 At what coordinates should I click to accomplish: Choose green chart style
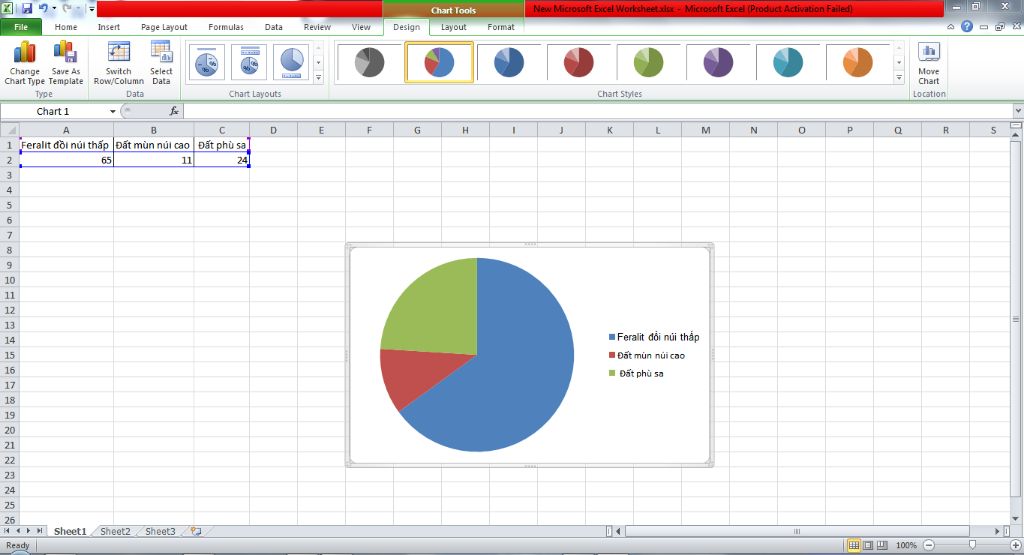click(648, 62)
